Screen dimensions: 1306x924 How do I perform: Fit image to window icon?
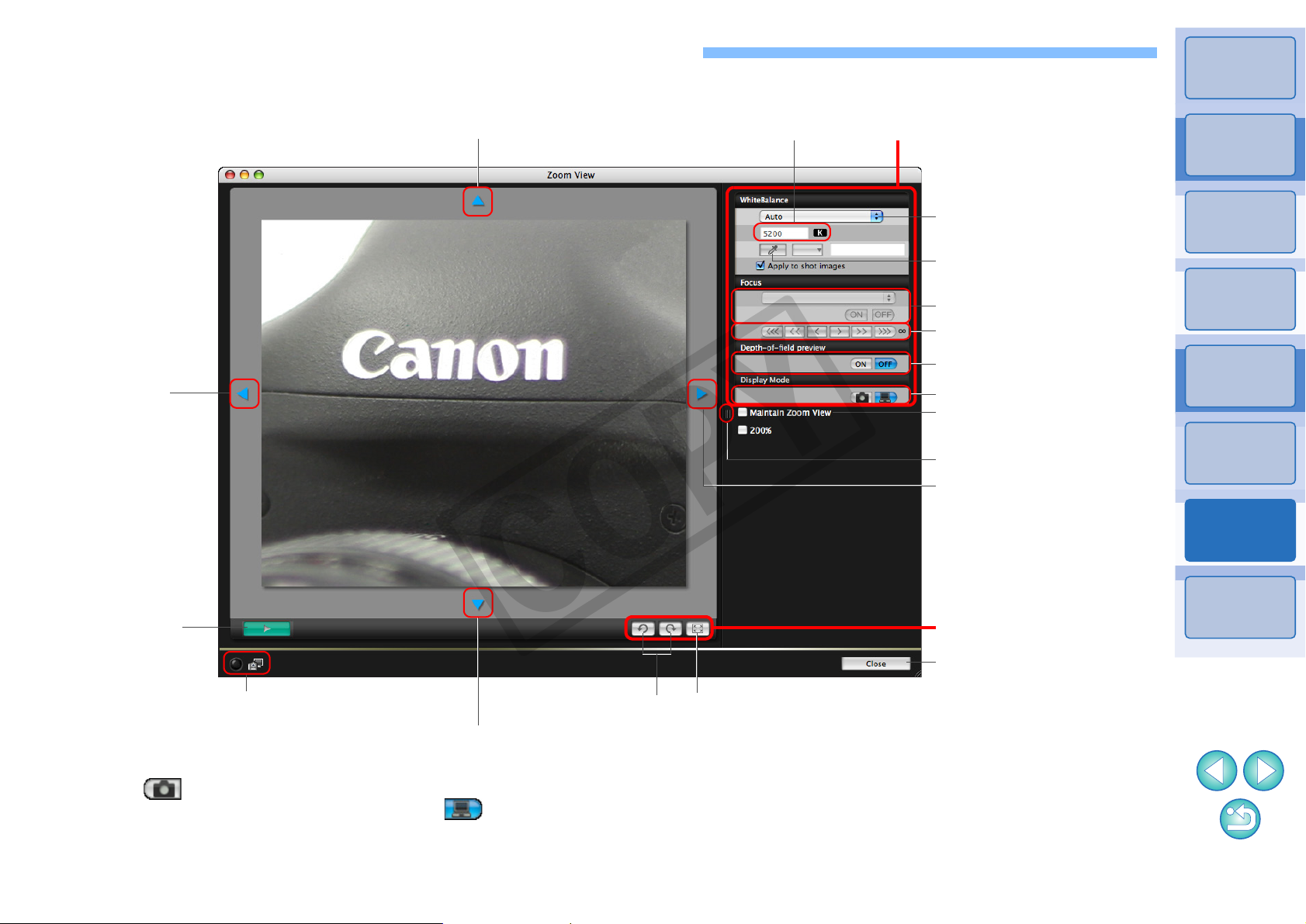click(698, 629)
